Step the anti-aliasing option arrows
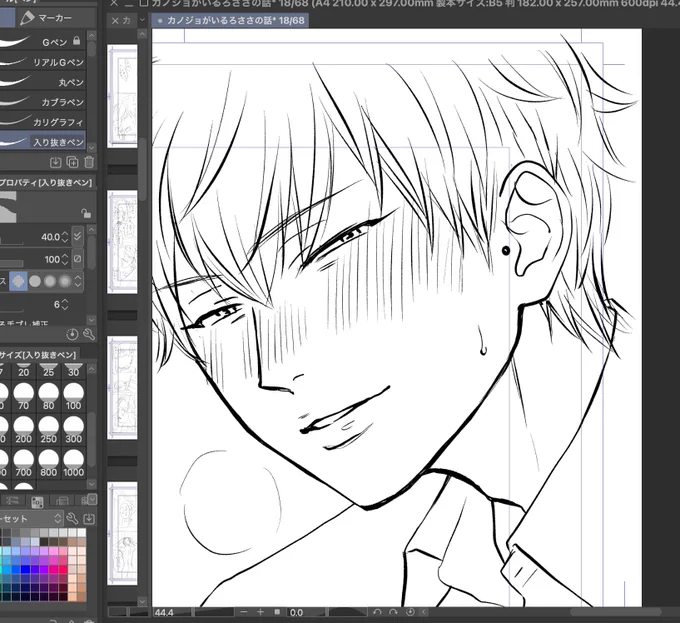This screenshot has height=623, width=680. point(78,281)
